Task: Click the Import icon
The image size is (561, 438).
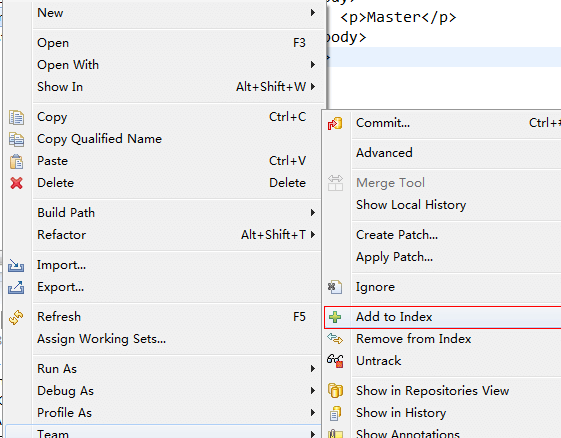Action: [16, 266]
